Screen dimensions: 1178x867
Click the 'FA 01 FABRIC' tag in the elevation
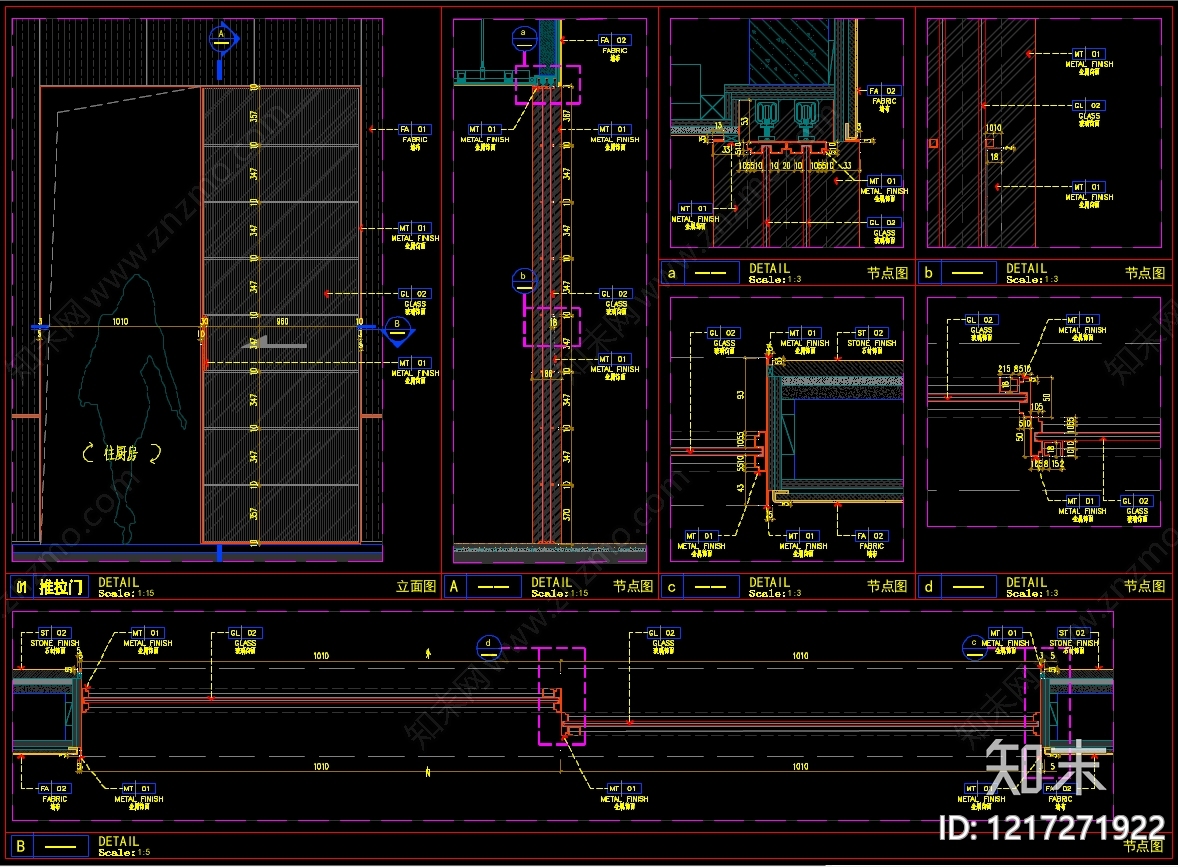[414, 135]
